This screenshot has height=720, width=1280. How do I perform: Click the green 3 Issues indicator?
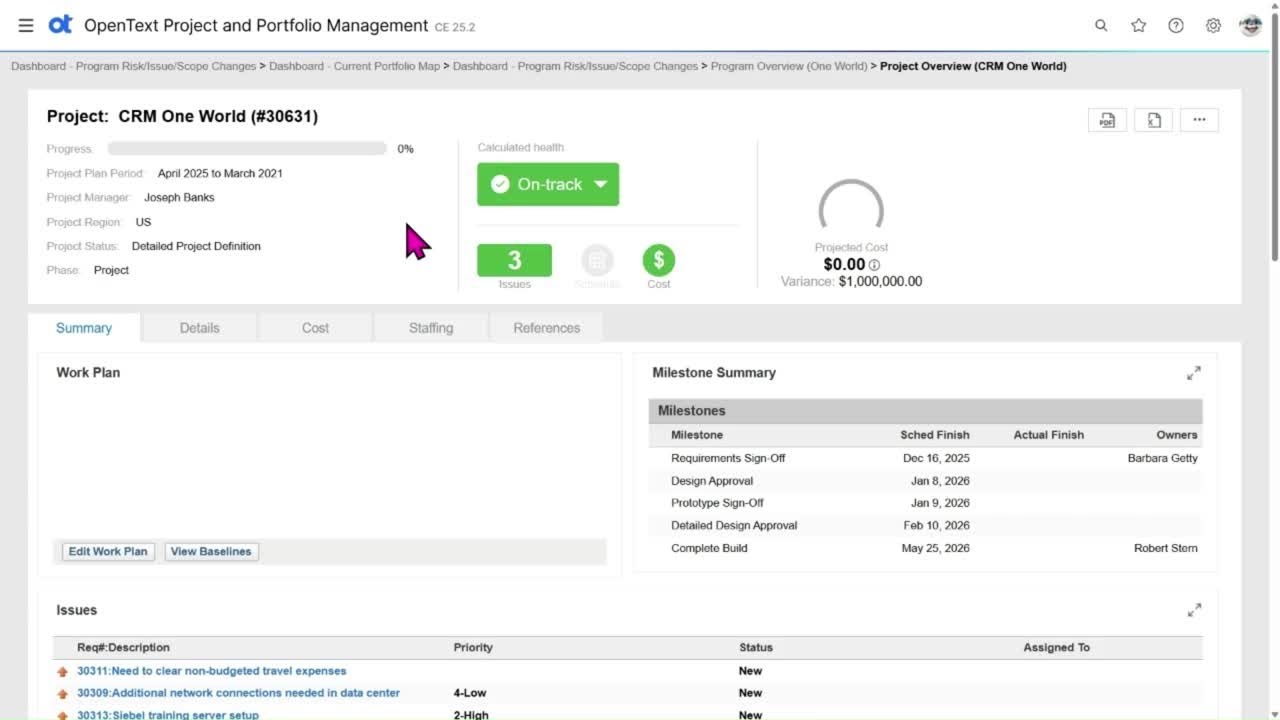click(514, 260)
